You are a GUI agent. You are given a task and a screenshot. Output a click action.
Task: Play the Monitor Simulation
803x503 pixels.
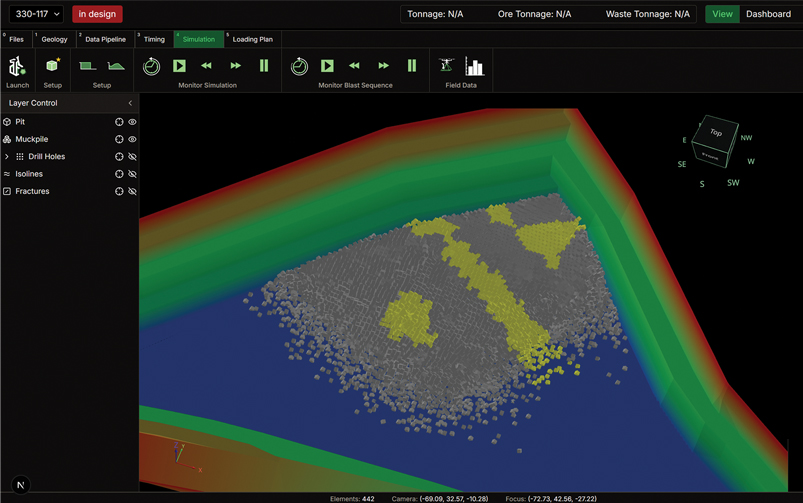[179, 66]
